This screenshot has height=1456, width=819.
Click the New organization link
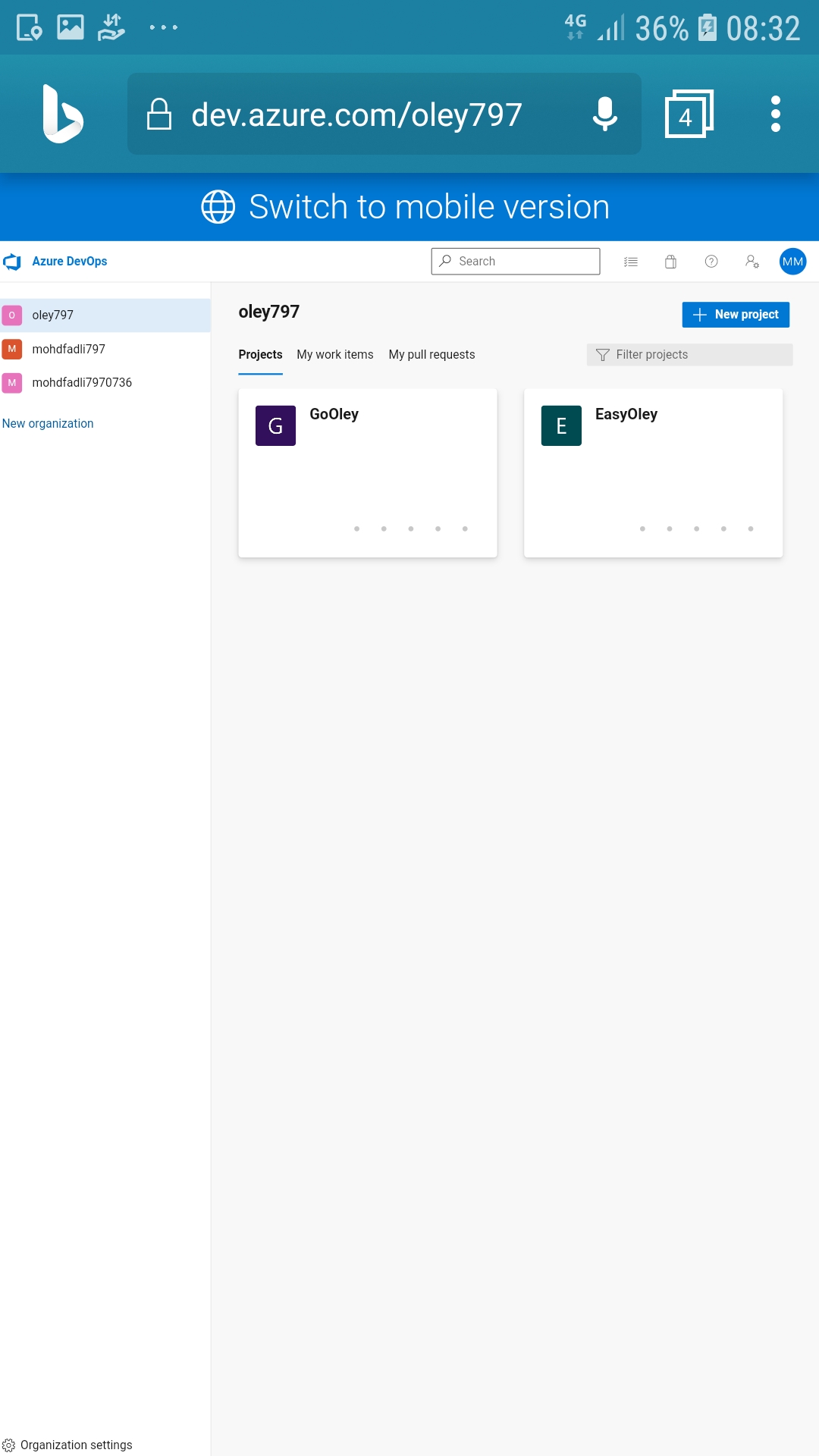coord(48,424)
